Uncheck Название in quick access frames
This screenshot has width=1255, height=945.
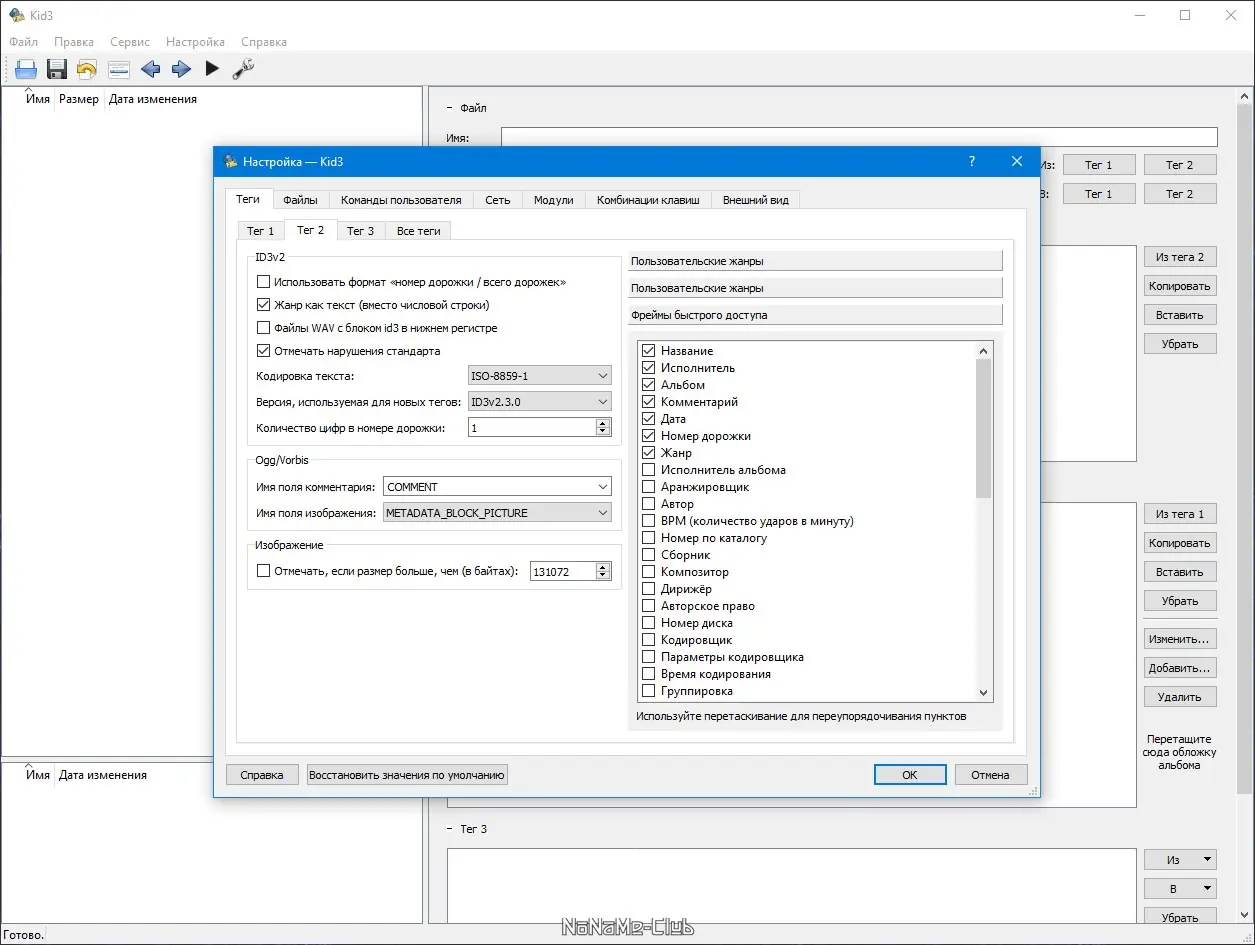[649, 351]
